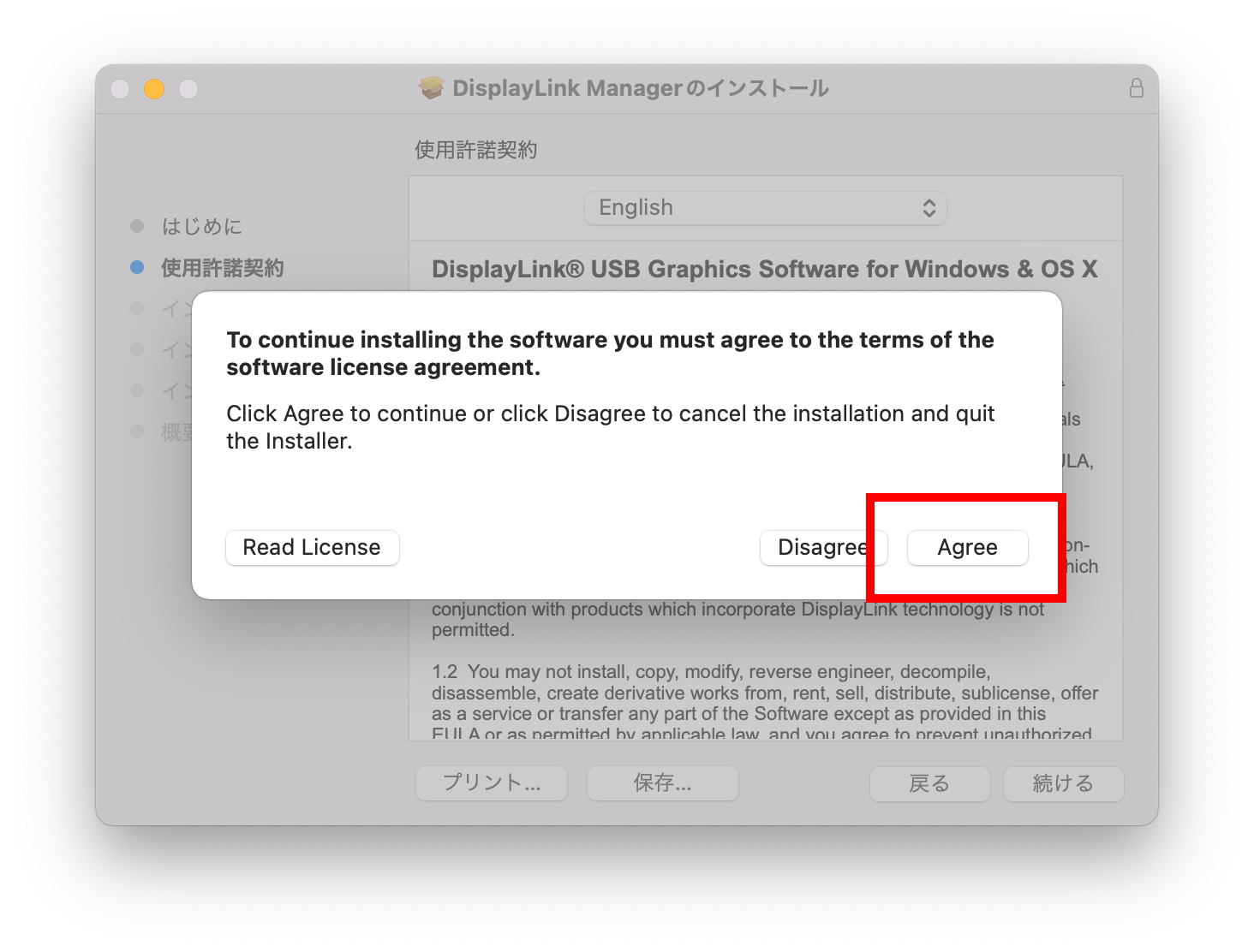Screen dimensions: 1254x952
Task: Click the 保存... button
Action: point(662,782)
